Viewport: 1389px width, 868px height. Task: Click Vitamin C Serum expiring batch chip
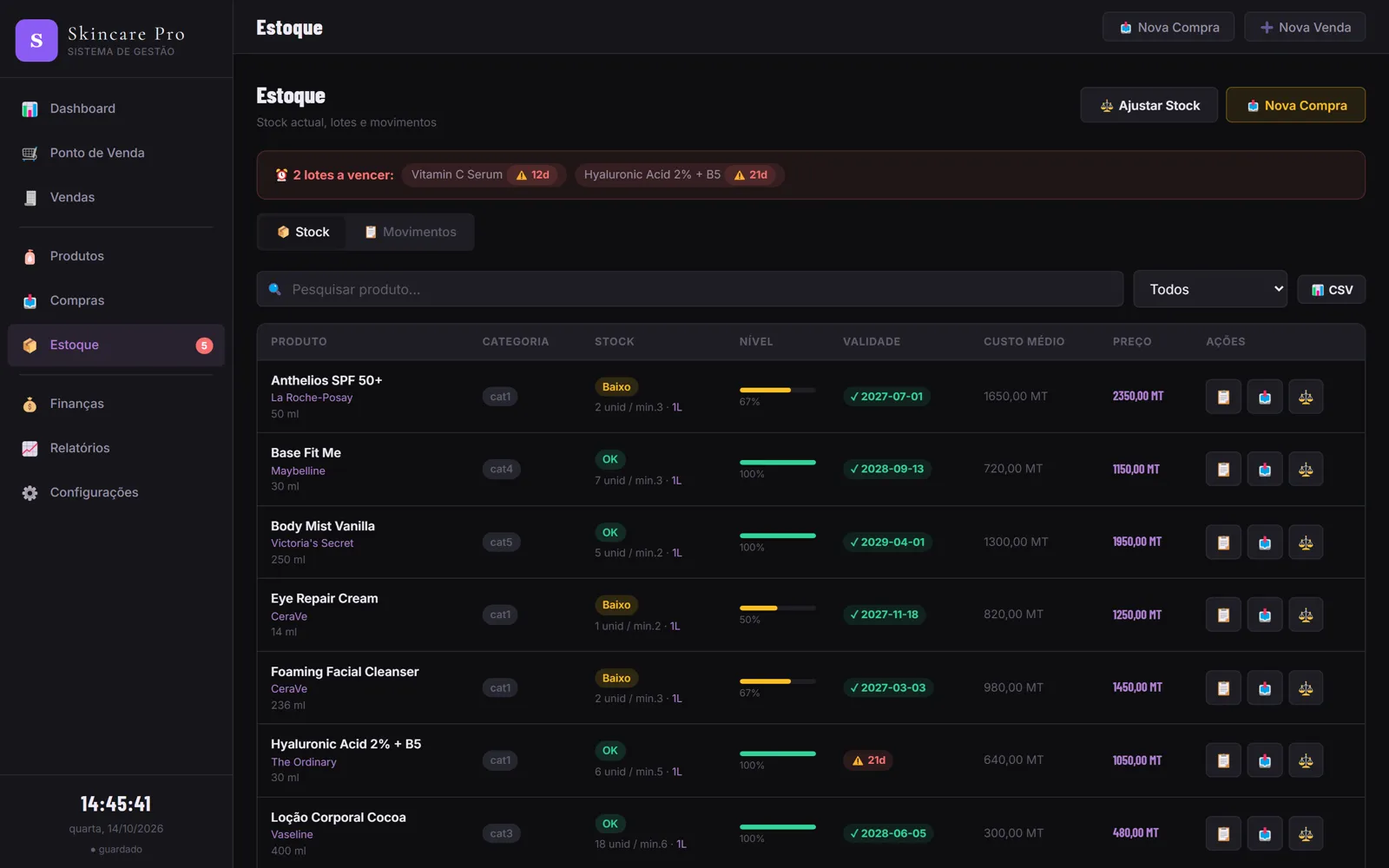click(x=484, y=174)
